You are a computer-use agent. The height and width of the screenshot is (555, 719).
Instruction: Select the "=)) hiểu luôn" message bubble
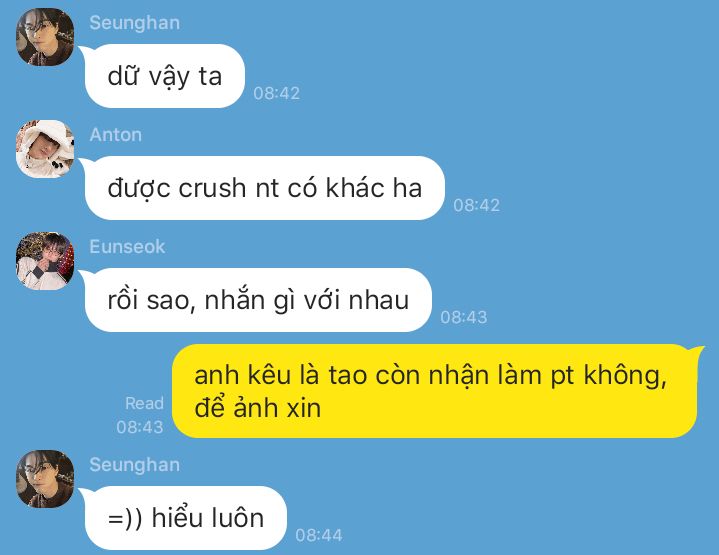coord(186,518)
